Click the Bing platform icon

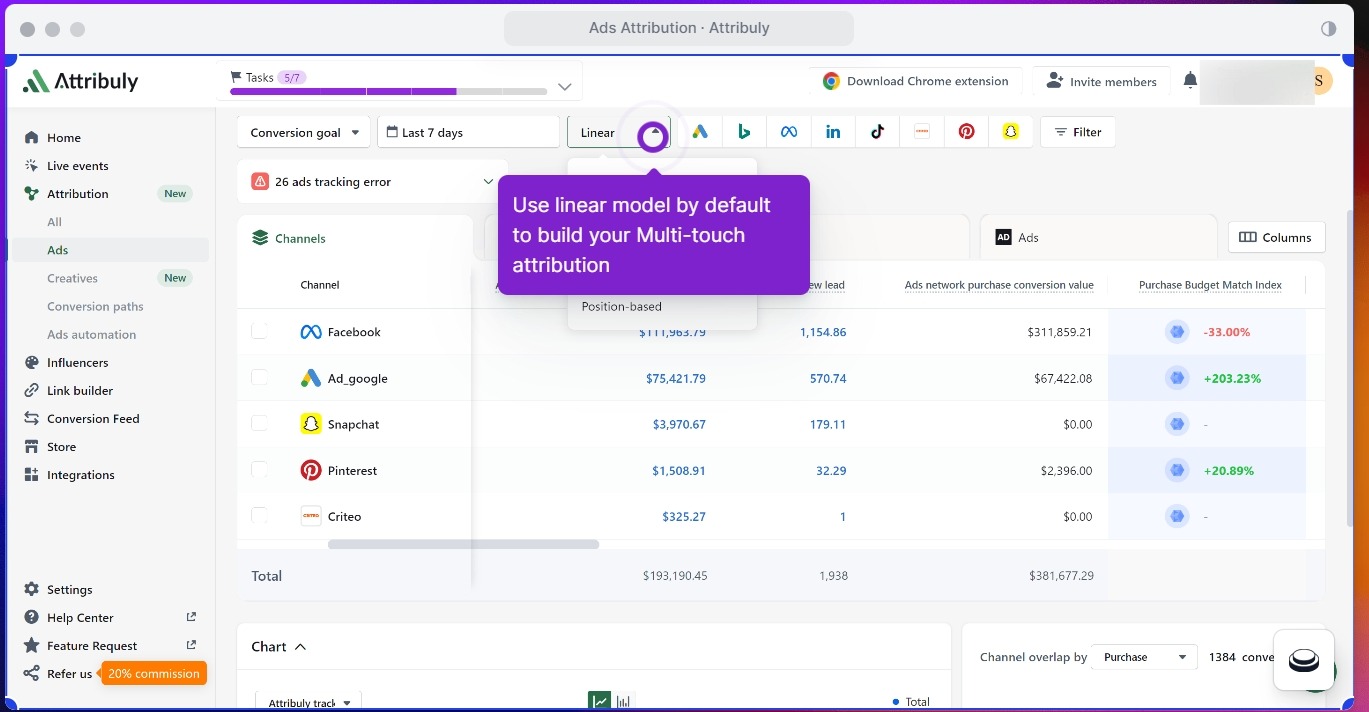tap(744, 130)
